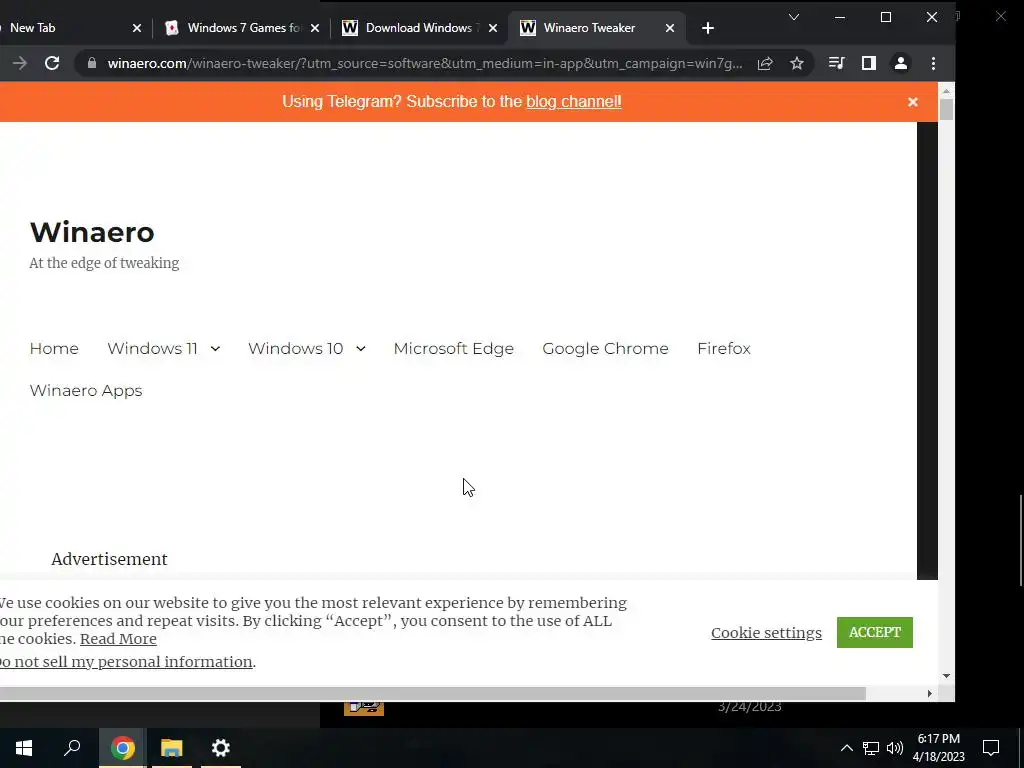
Task: Open the taskbar clock and date
Action: click(938, 748)
